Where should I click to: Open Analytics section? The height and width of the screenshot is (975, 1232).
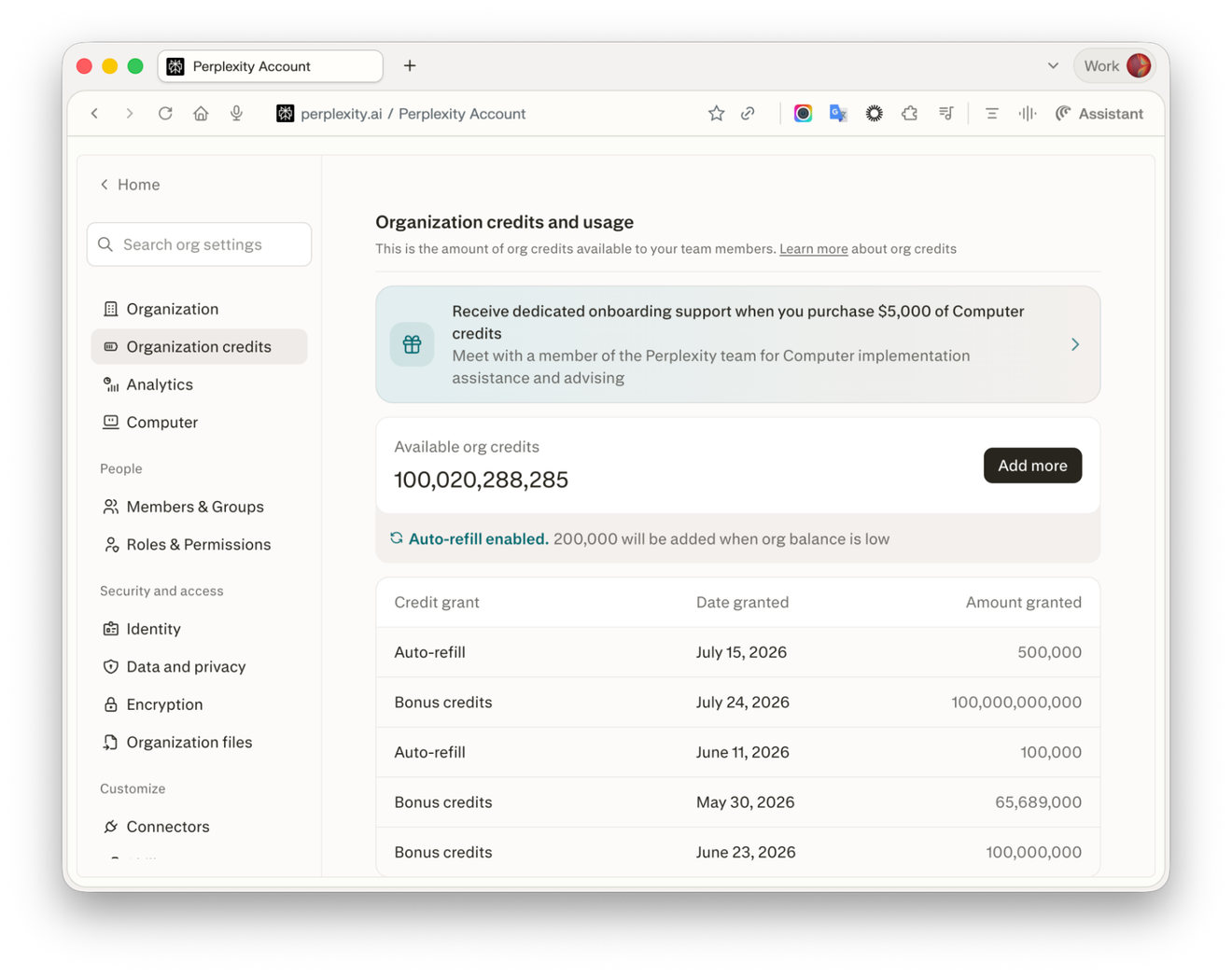pos(199,384)
